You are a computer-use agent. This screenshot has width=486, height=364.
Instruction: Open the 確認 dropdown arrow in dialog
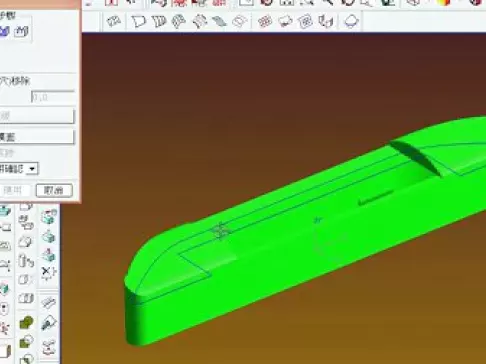pos(32,169)
